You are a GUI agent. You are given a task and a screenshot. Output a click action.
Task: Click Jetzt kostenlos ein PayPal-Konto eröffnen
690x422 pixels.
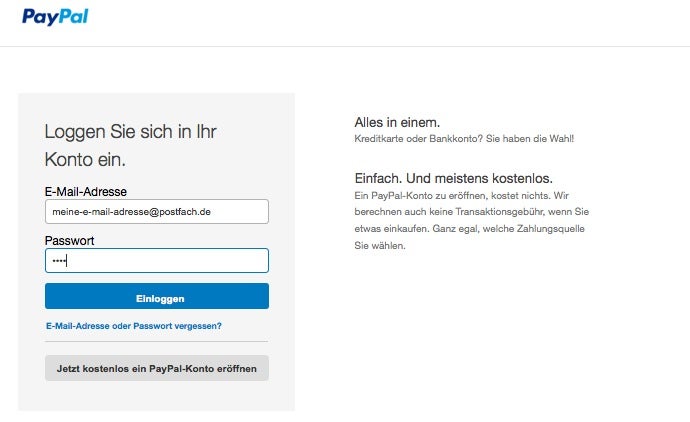157,368
